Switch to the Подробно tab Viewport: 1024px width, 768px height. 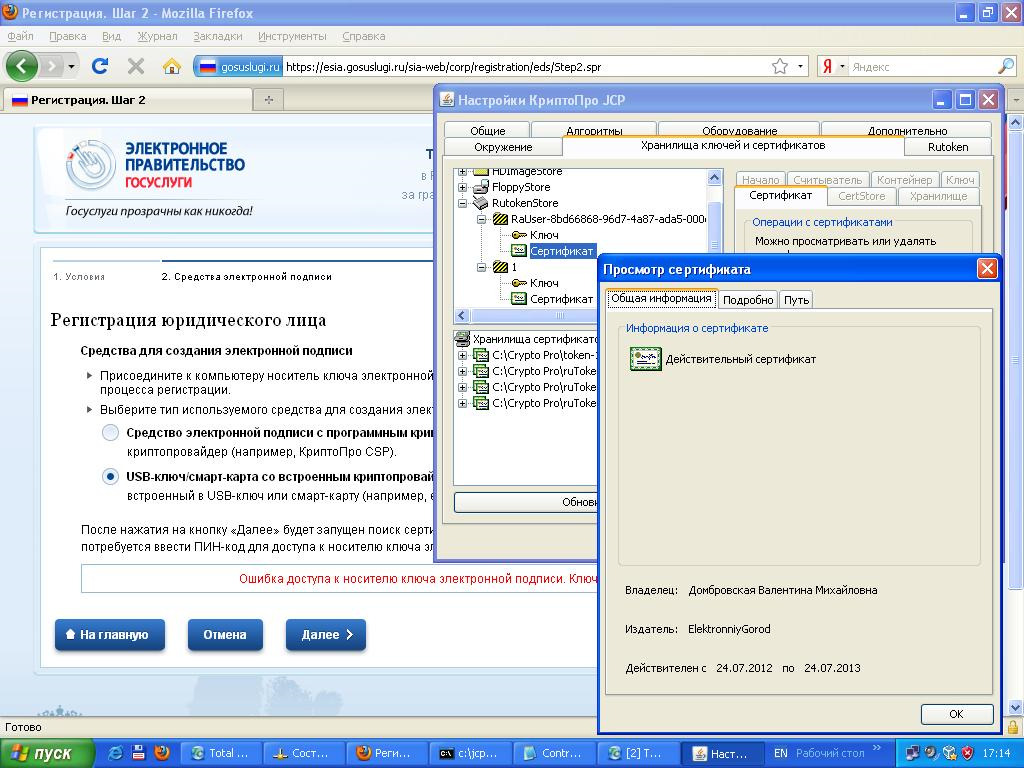coord(747,299)
